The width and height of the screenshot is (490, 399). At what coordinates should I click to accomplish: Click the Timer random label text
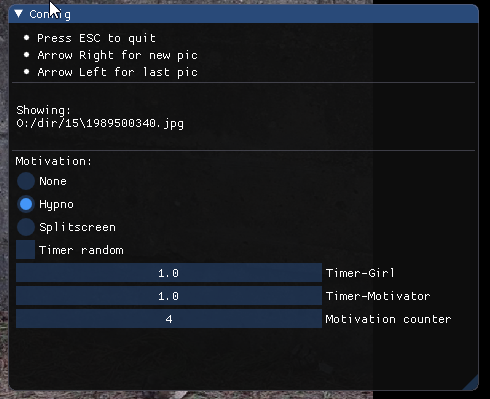pyautogui.click(x=81, y=250)
